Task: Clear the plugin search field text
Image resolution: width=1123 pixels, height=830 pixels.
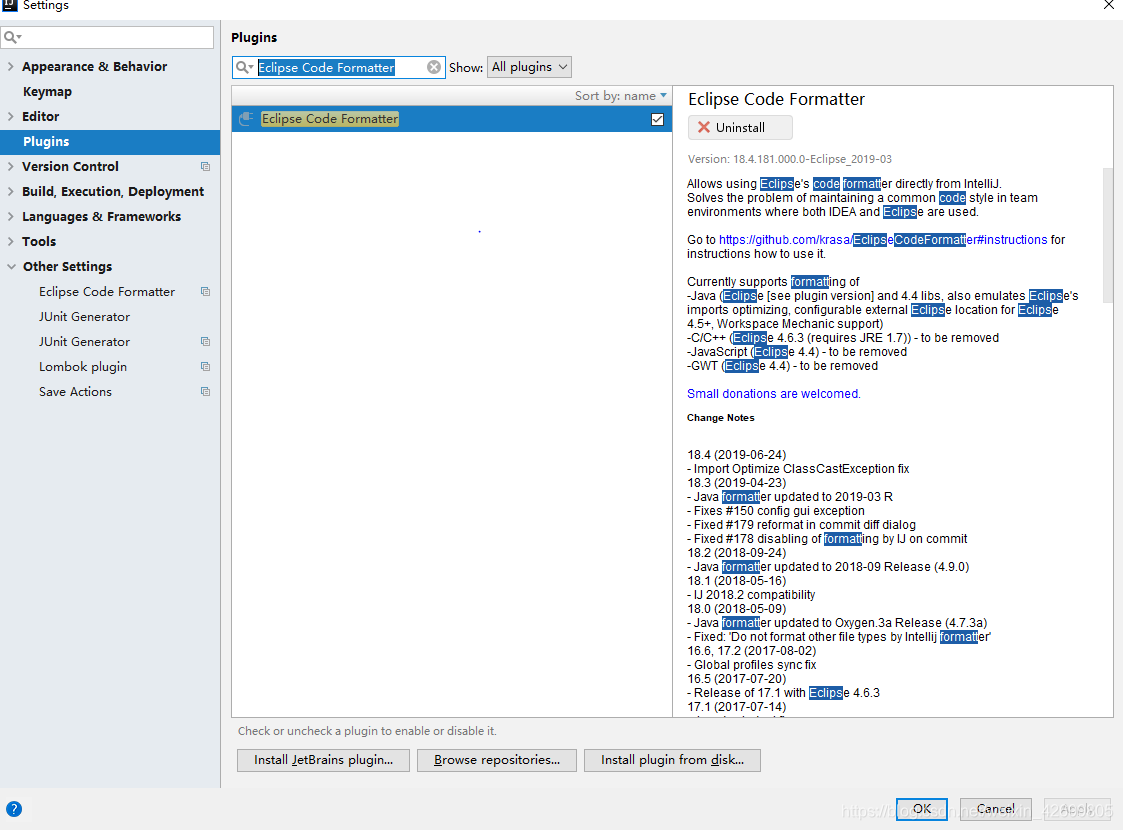Action: [x=434, y=67]
